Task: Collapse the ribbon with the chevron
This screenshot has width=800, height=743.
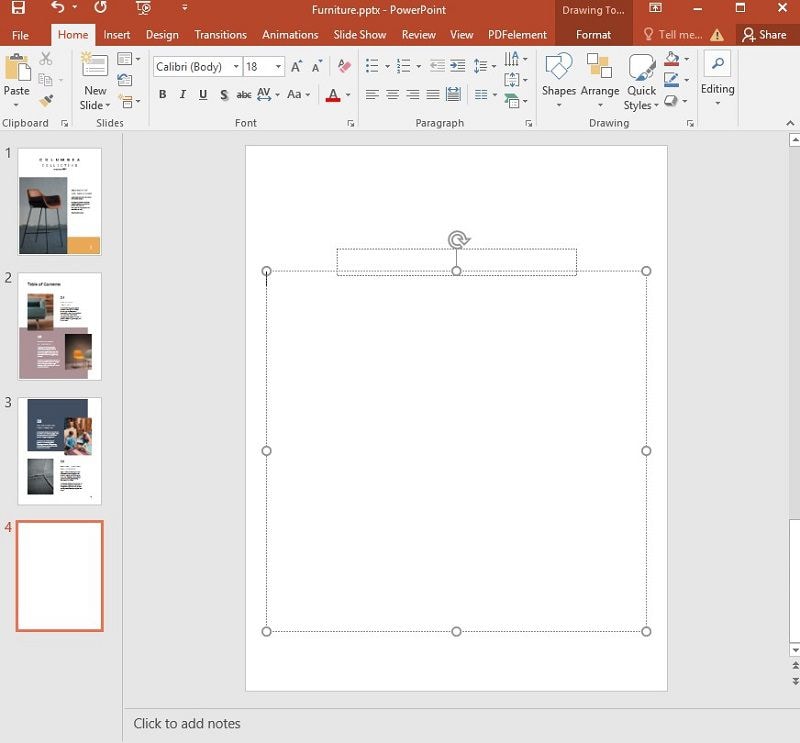Action: 790,123
